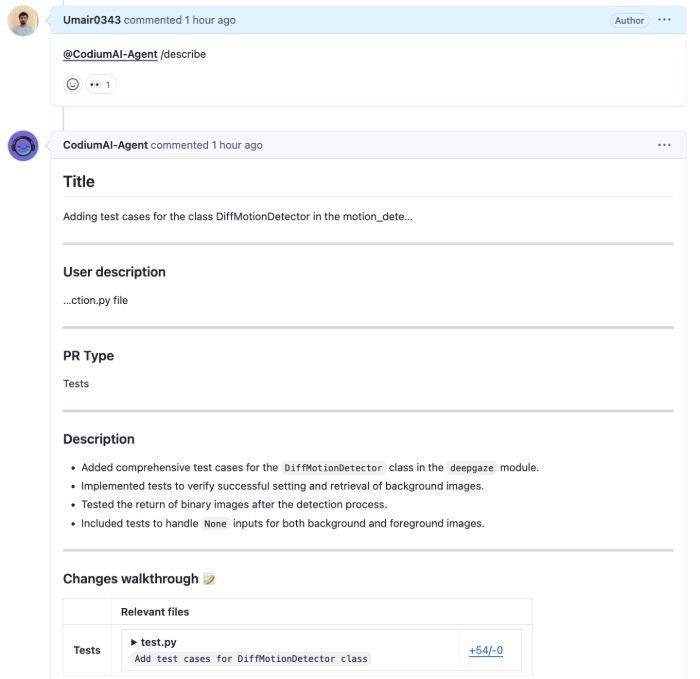Click the Changes walkthrough heading
The image size is (700, 679).
click(130, 579)
